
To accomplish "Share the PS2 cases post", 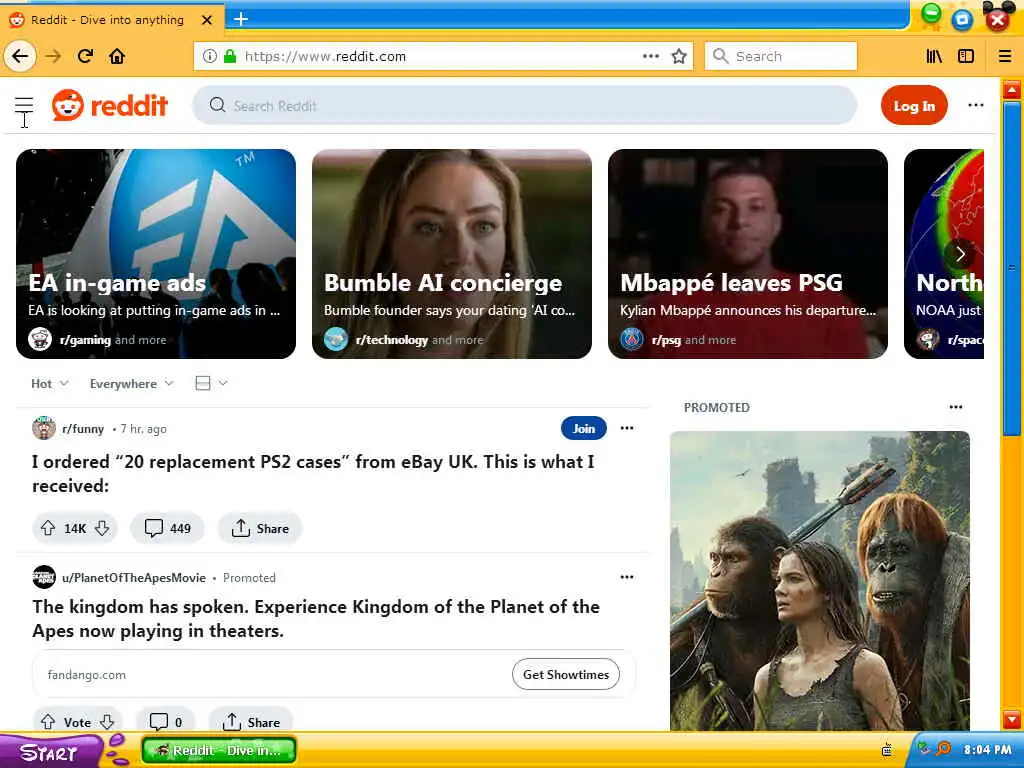I will [x=260, y=528].
